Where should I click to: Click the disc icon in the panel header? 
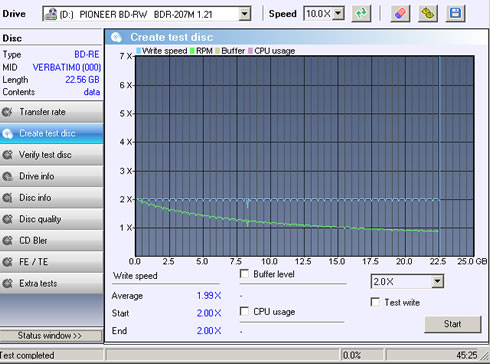[x=116, y=37]
